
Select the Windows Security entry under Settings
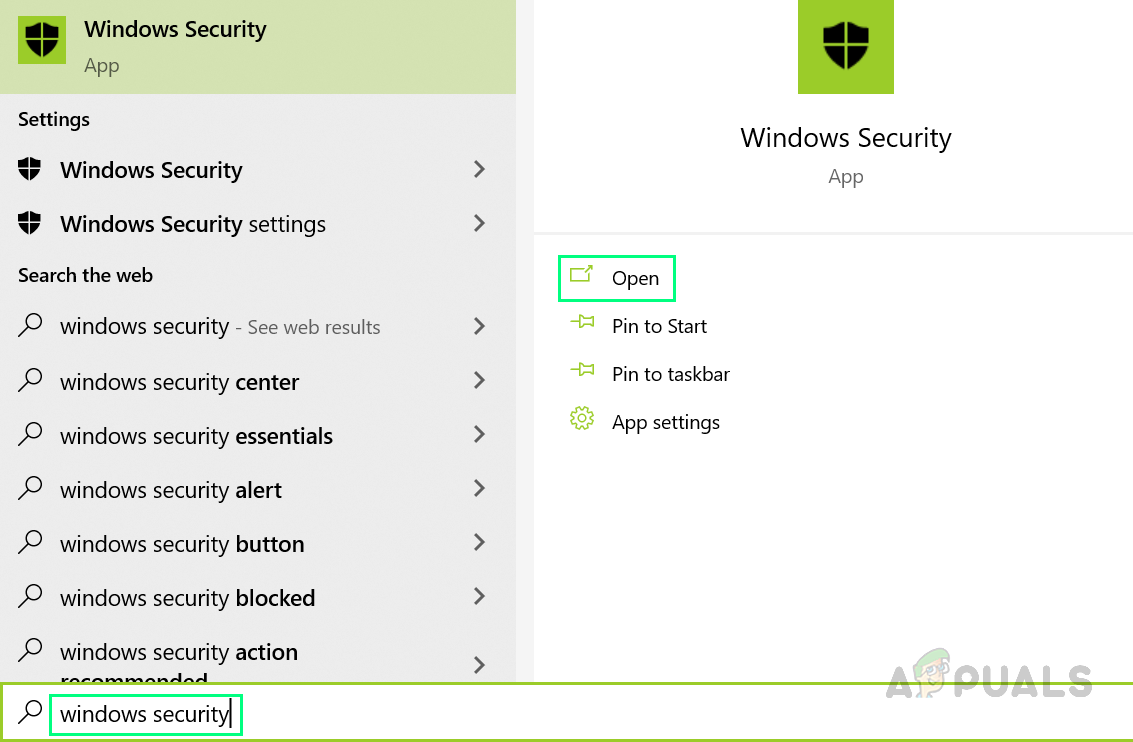pos(151,170)
